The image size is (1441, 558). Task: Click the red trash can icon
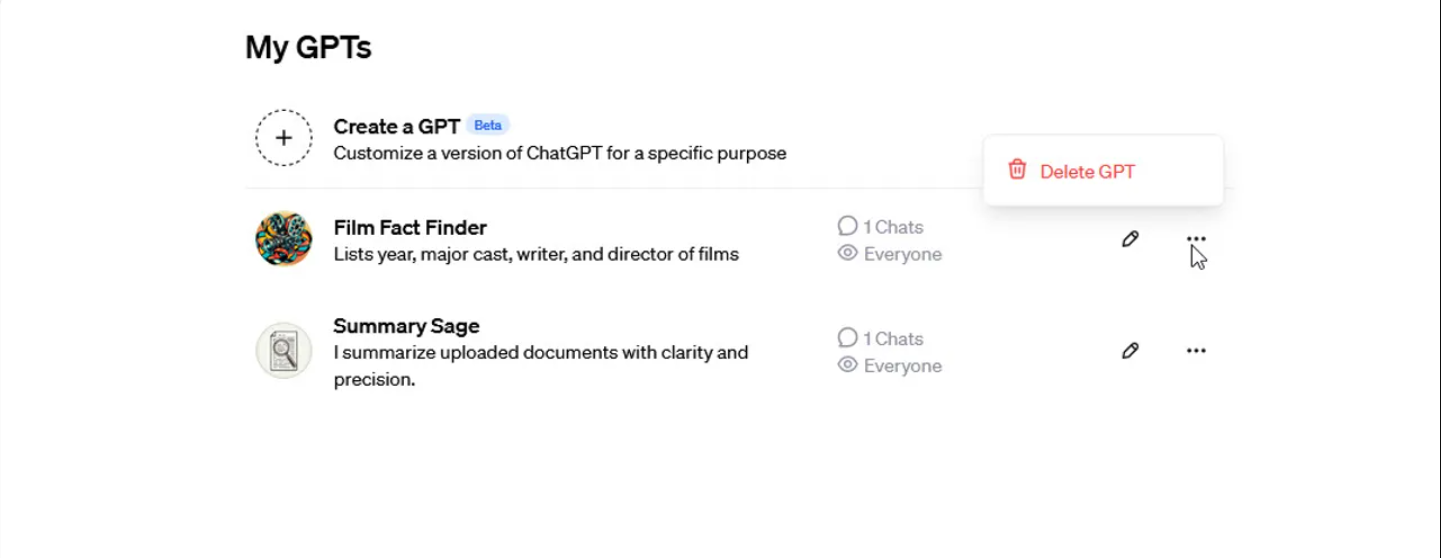pyautogui.click(x=1017, y=170)
